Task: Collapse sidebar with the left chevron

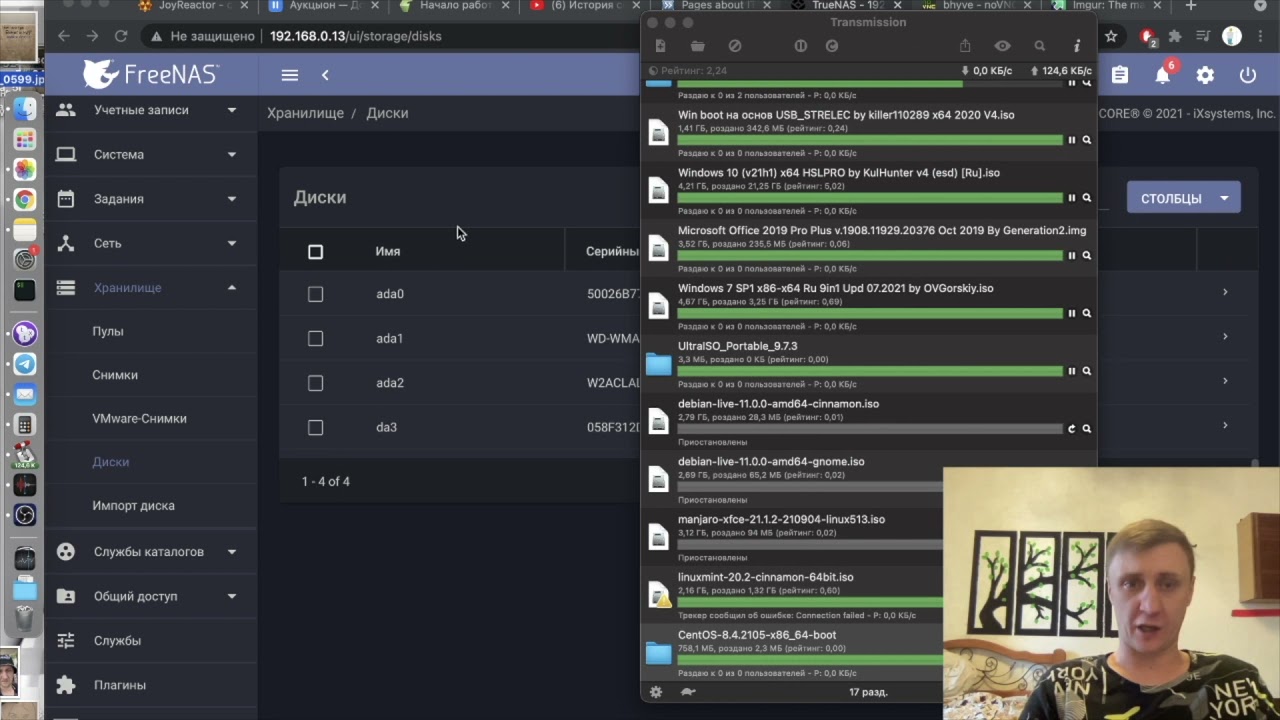Action: pyautogui.click(x=325, y=75)
